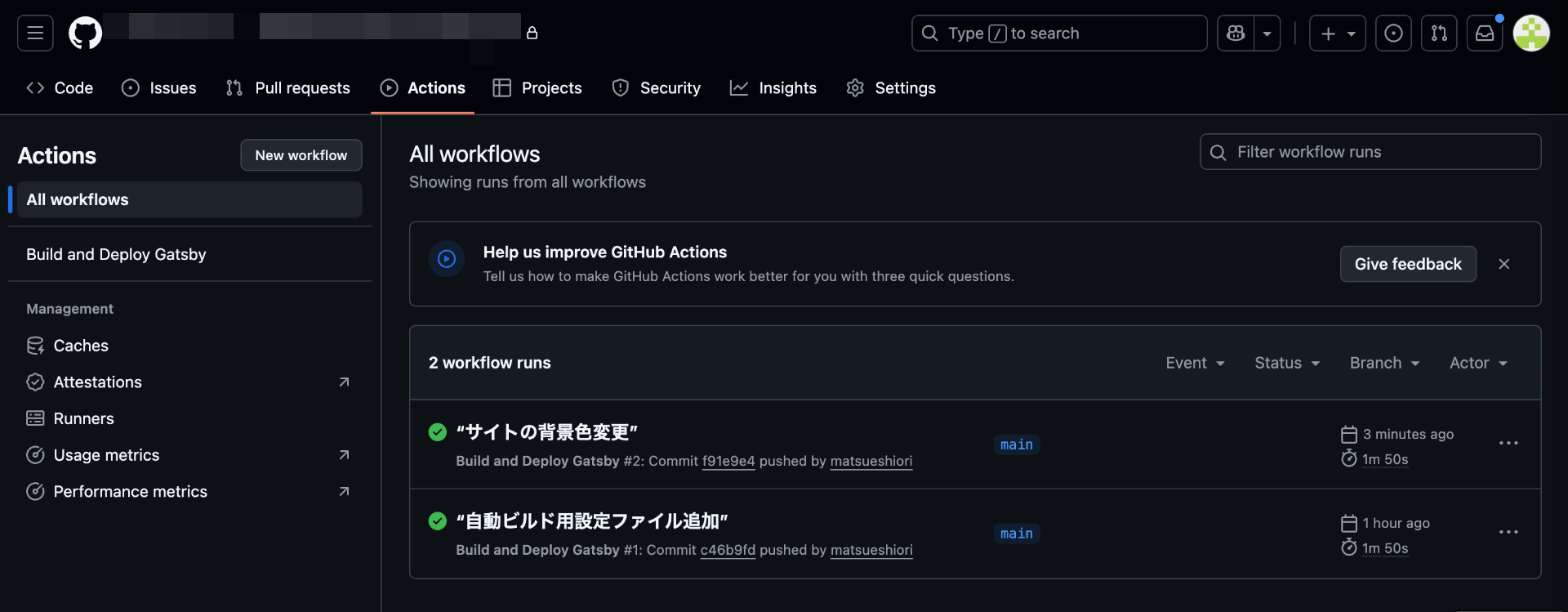Screen dimensions: 1568x612
Task: Select All workflows in sidebar
Action: 189,199
